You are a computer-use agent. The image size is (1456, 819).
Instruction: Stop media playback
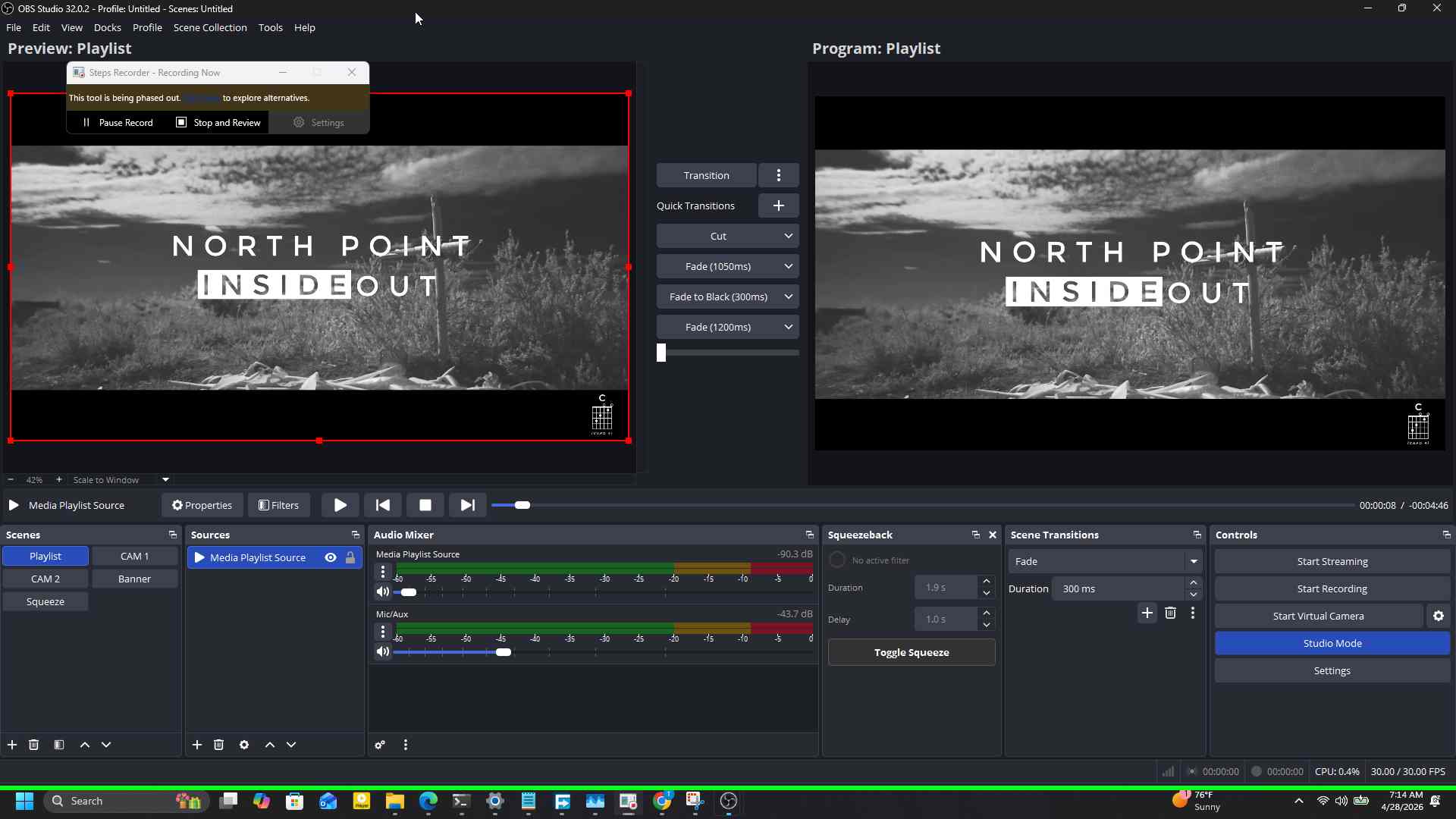click(425, 505)
